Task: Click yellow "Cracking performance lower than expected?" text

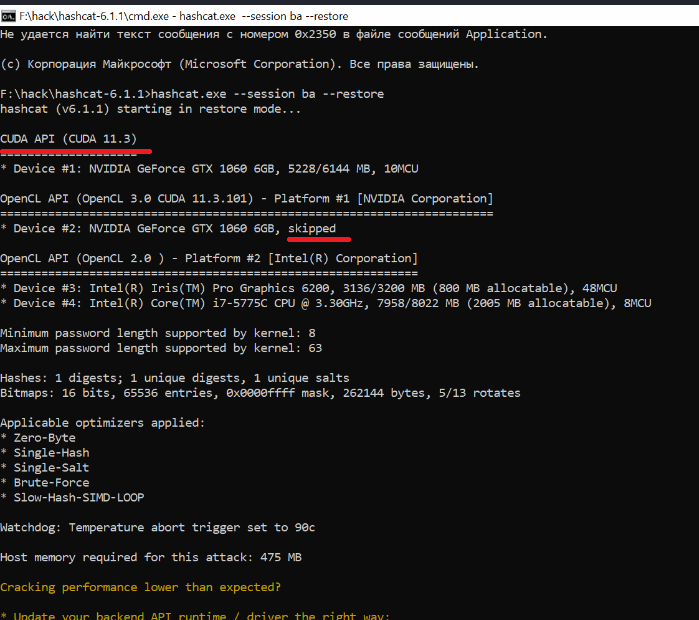Action: (x=140, y=587)
